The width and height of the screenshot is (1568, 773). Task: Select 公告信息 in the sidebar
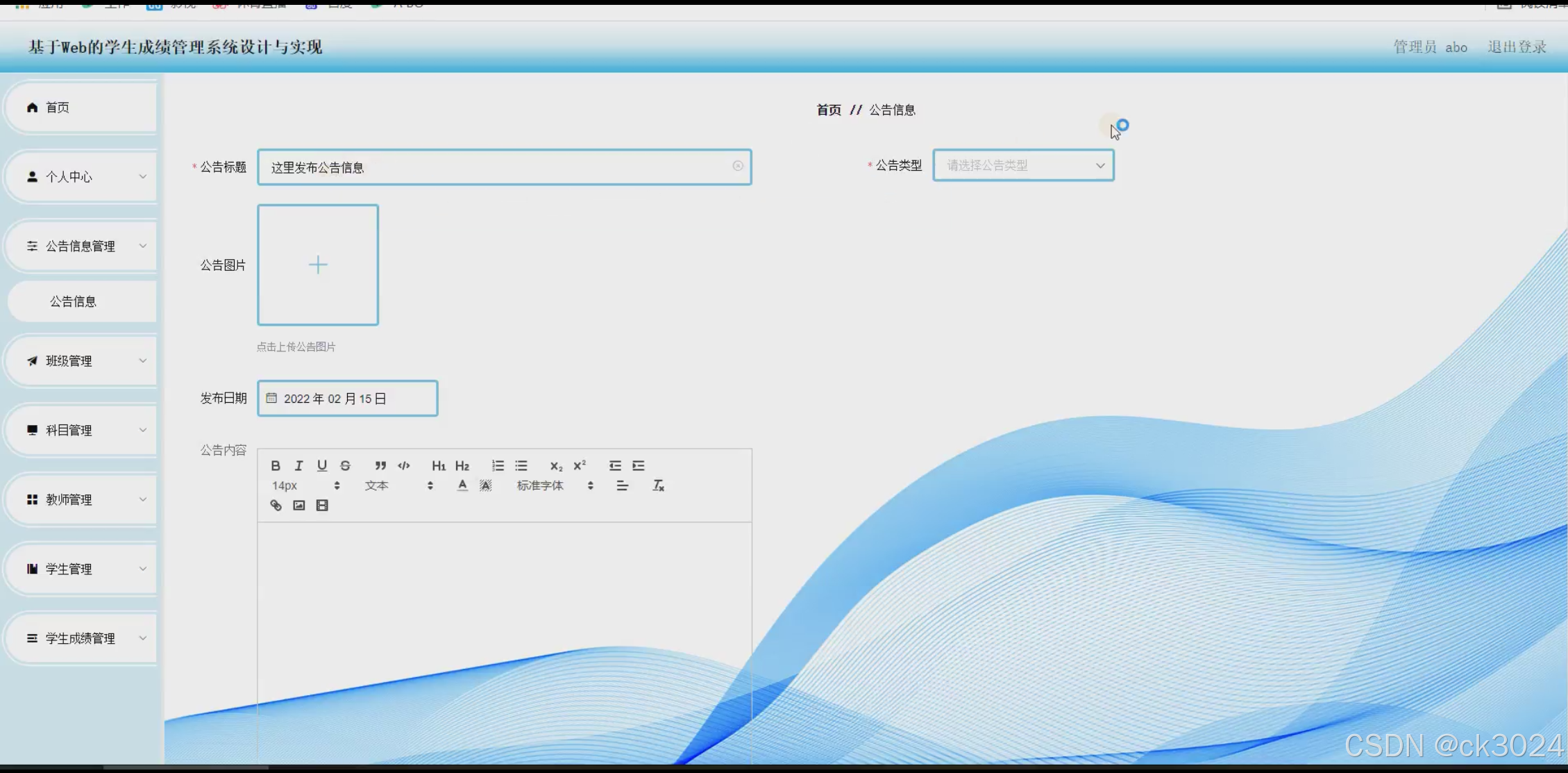(73, 301)
